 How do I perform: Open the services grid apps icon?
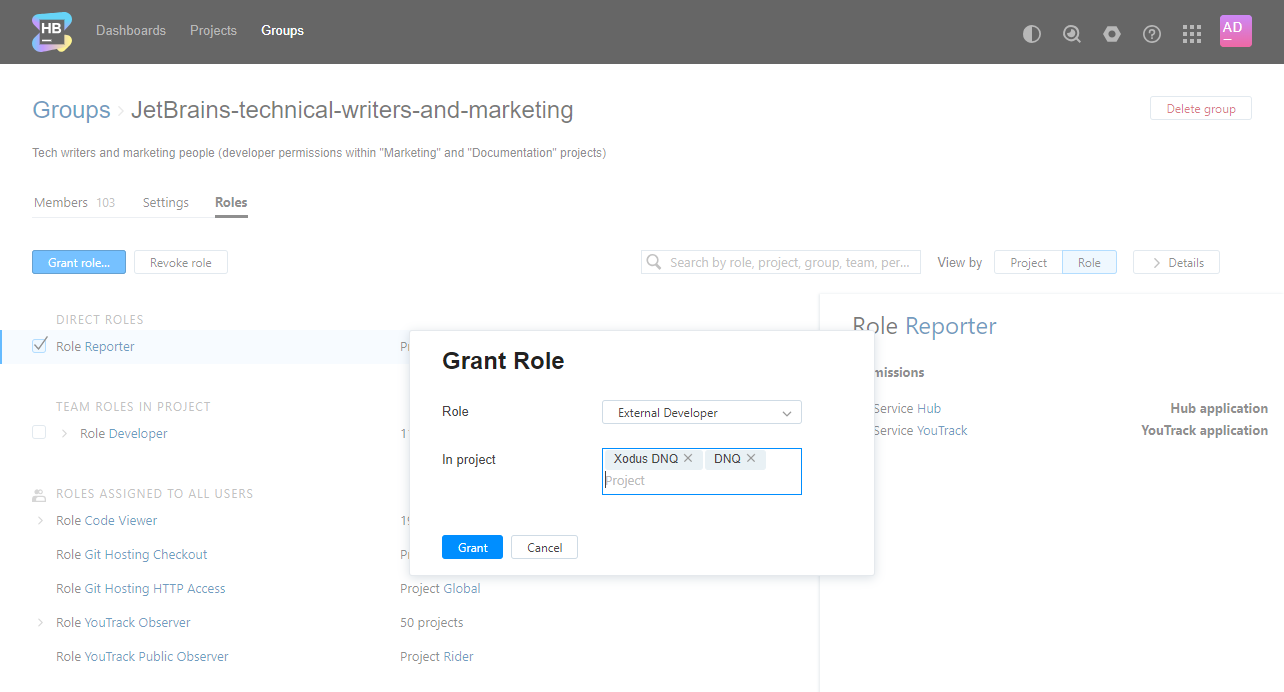point(1192,34)
